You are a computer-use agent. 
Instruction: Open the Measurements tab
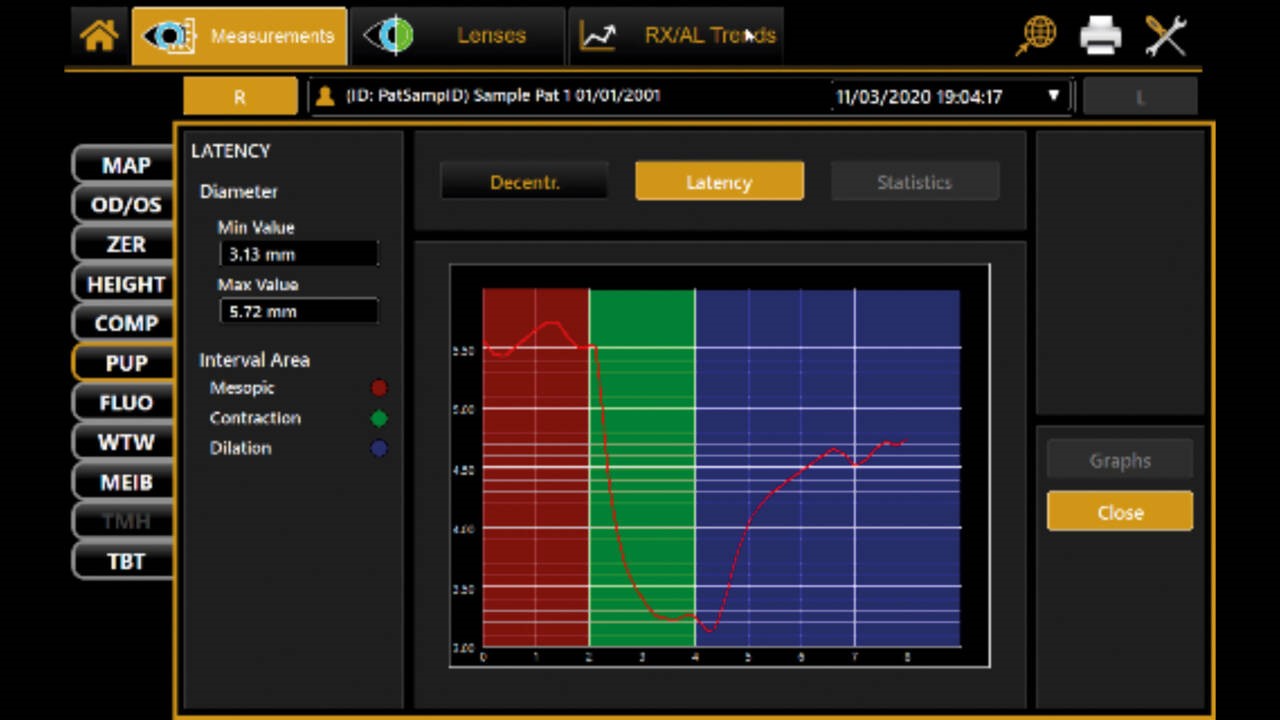240,36
